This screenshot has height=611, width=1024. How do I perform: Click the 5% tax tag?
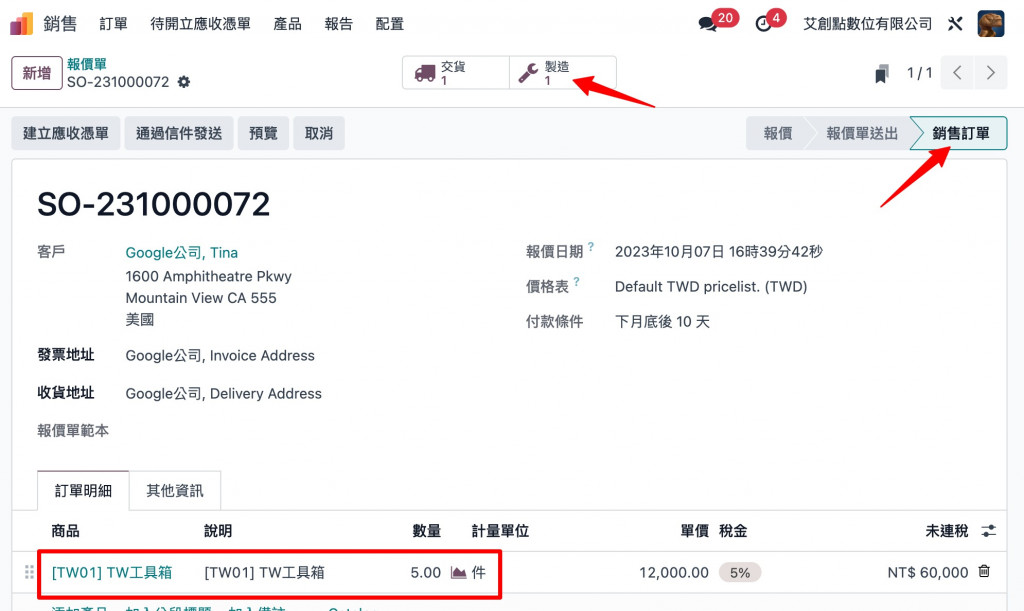pos(740,572)
